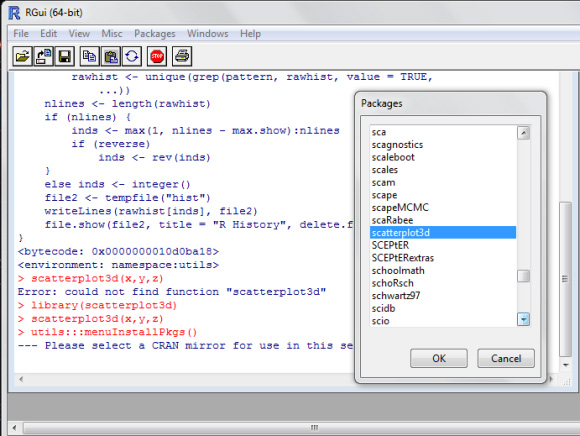
Task: Click the Copy and paste icon
Action: click(x=132, y=57)
